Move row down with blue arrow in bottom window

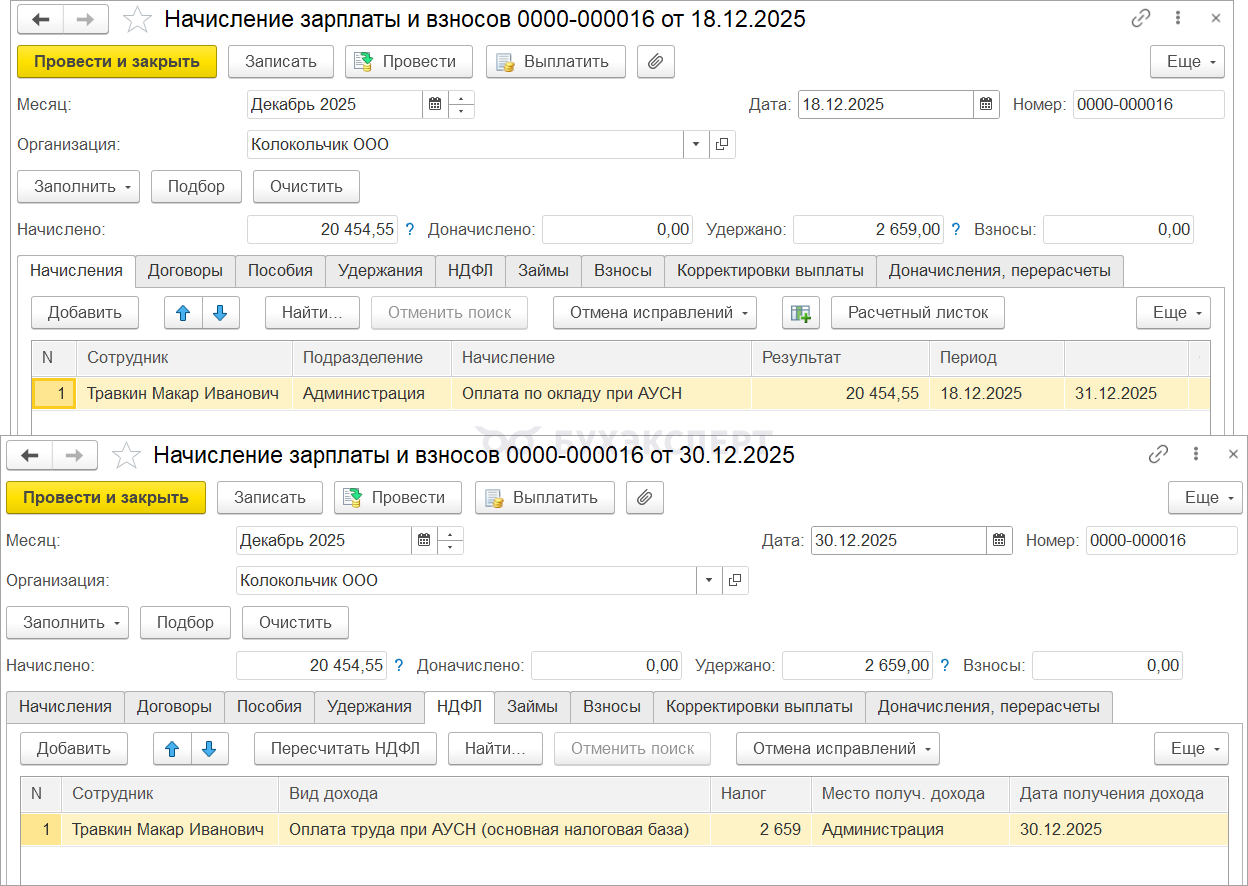point(209,748)
